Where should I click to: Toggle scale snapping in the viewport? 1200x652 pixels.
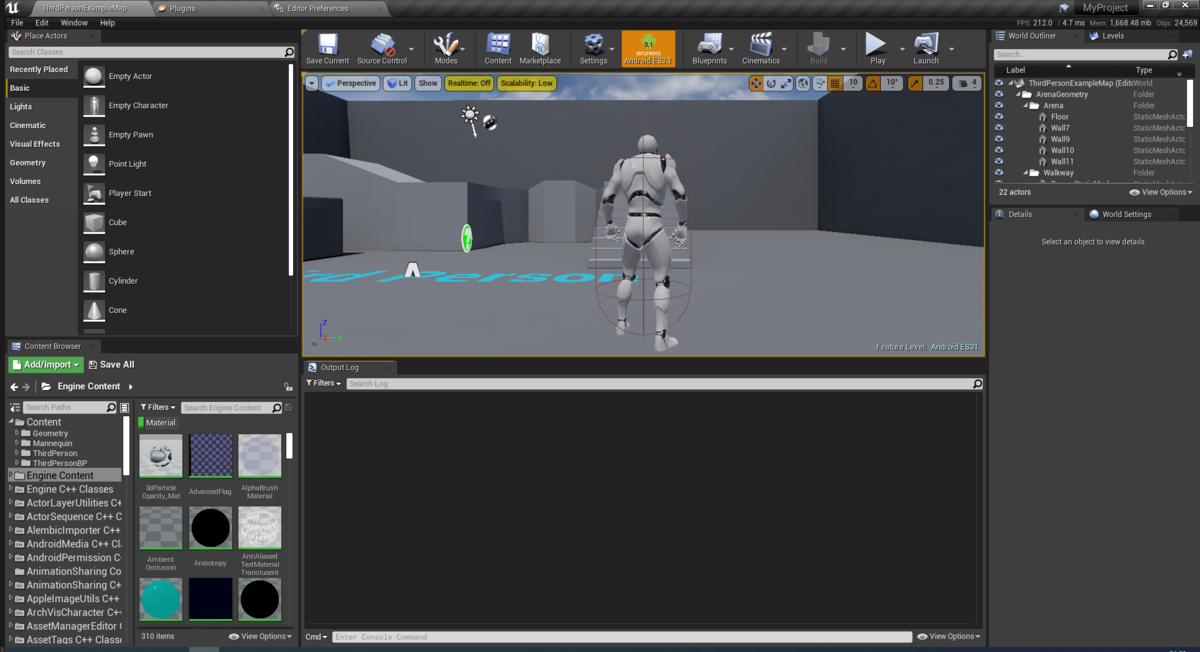pos(915,84)
